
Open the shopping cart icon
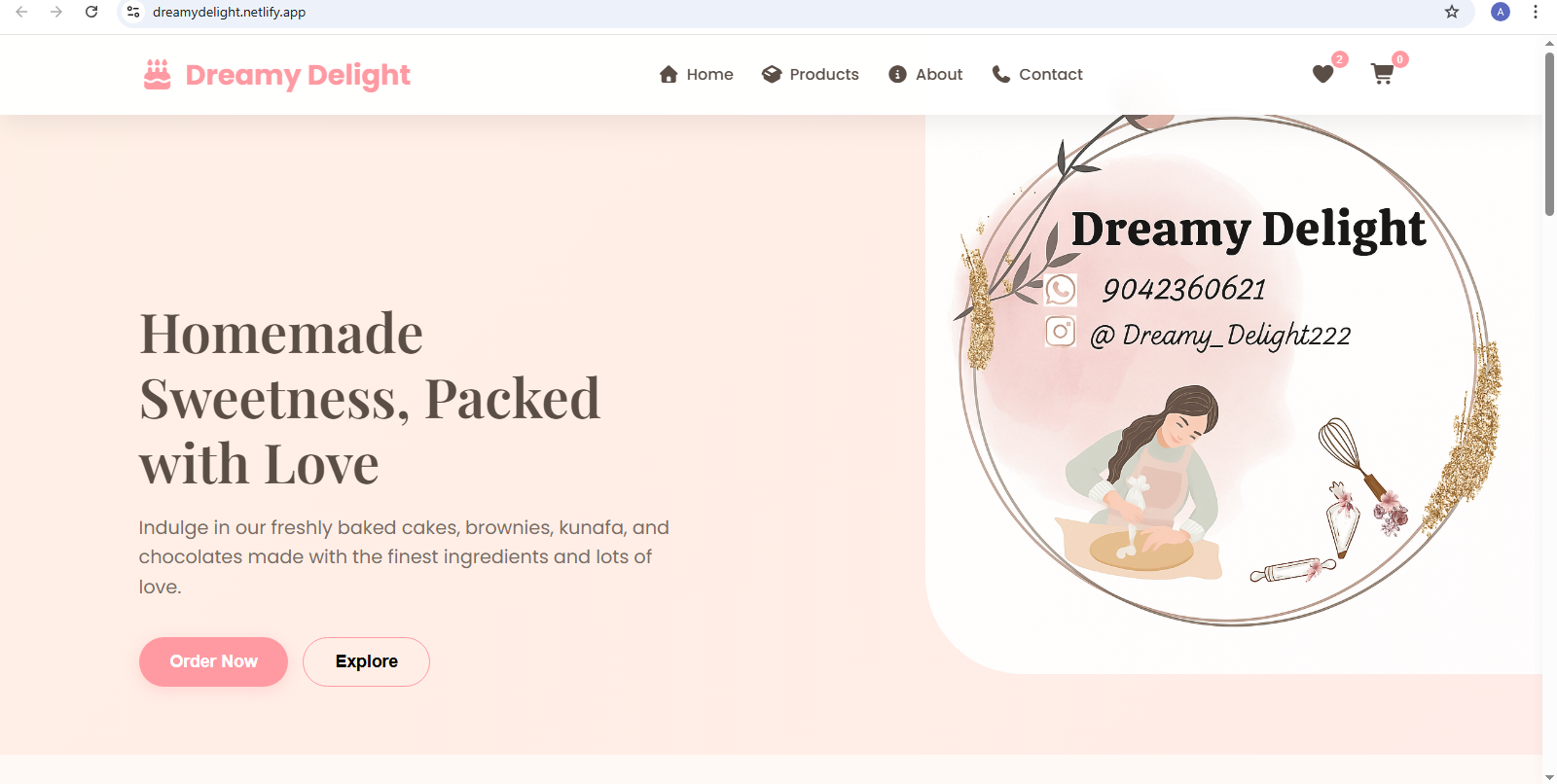coord(1382,74)
